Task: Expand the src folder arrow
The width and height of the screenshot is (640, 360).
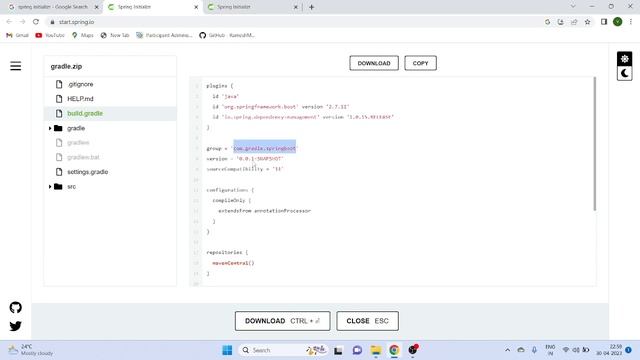Action: tap(50, 187)
